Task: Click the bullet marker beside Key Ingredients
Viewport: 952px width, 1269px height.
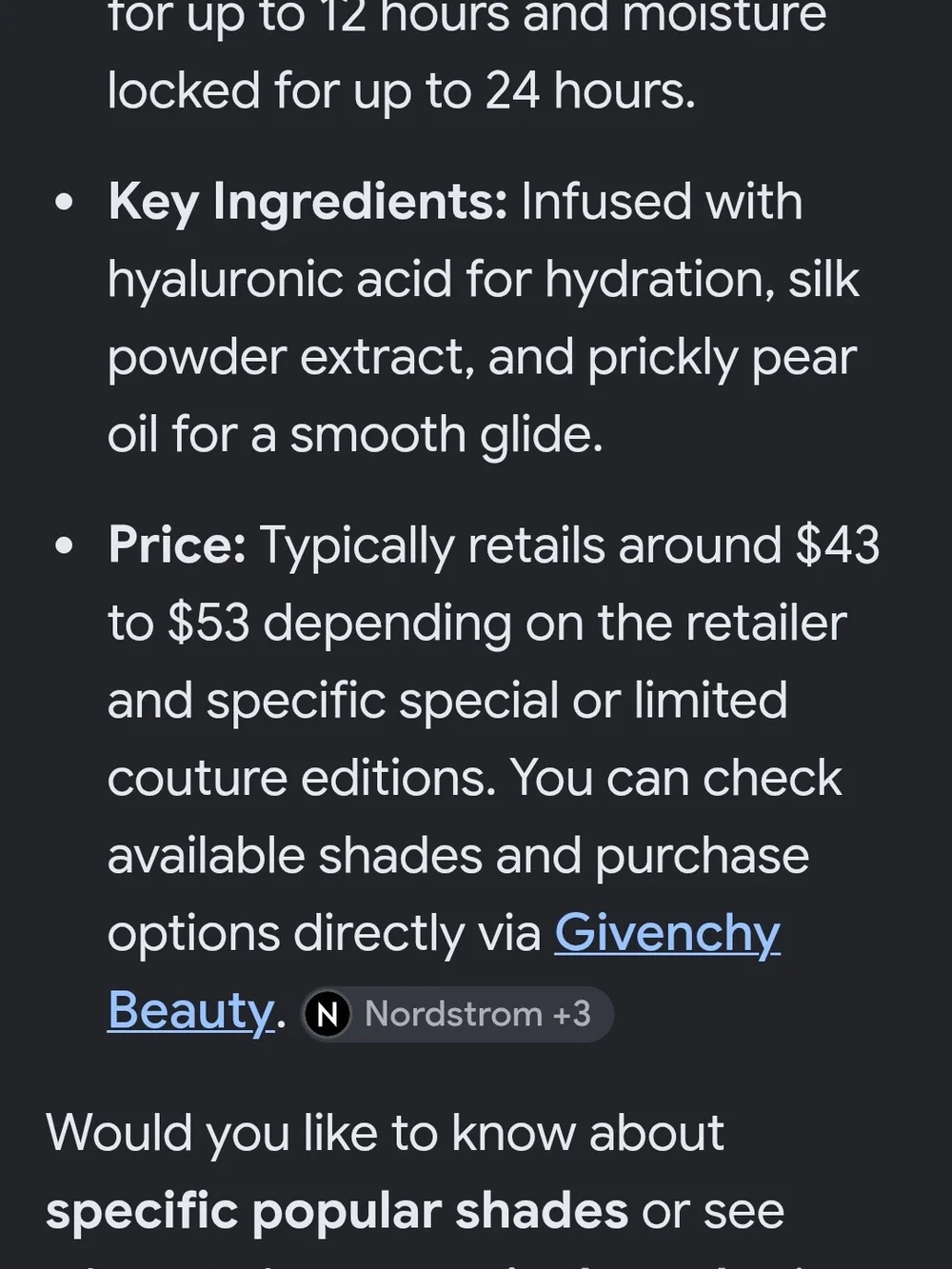Action: 64,203
